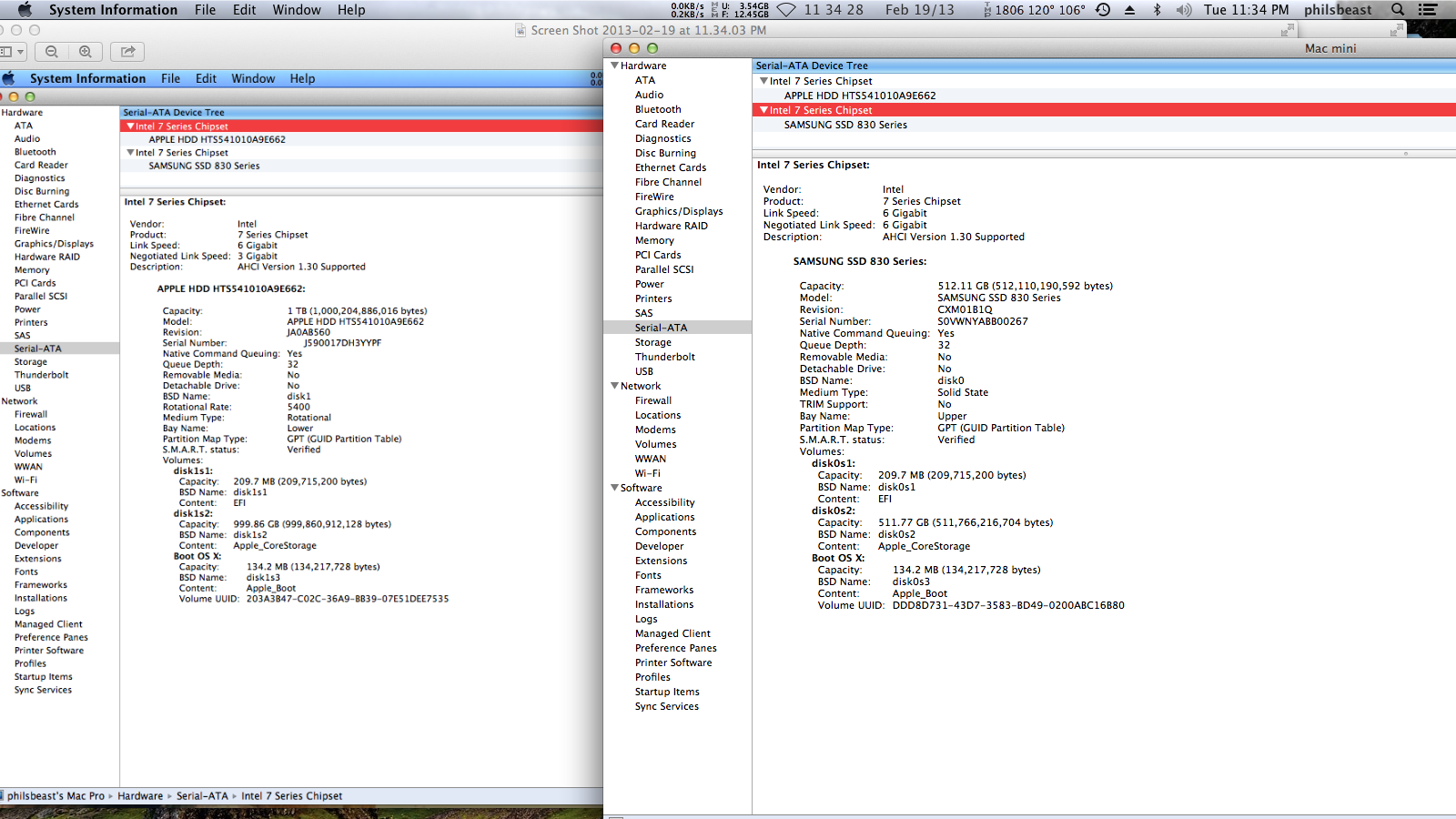
Task: Select FireWire in the Mac mini window sidebar
Action: coord(654,197)
